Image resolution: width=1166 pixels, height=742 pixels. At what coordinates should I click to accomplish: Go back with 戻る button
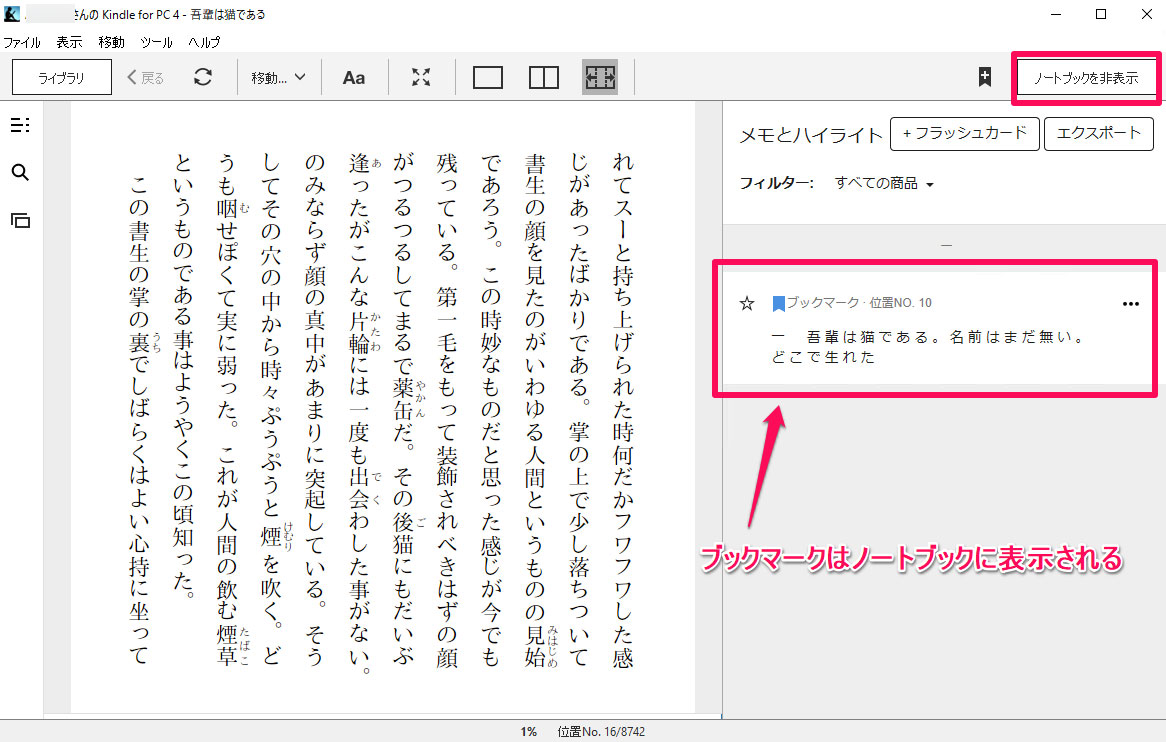point(146,77)
